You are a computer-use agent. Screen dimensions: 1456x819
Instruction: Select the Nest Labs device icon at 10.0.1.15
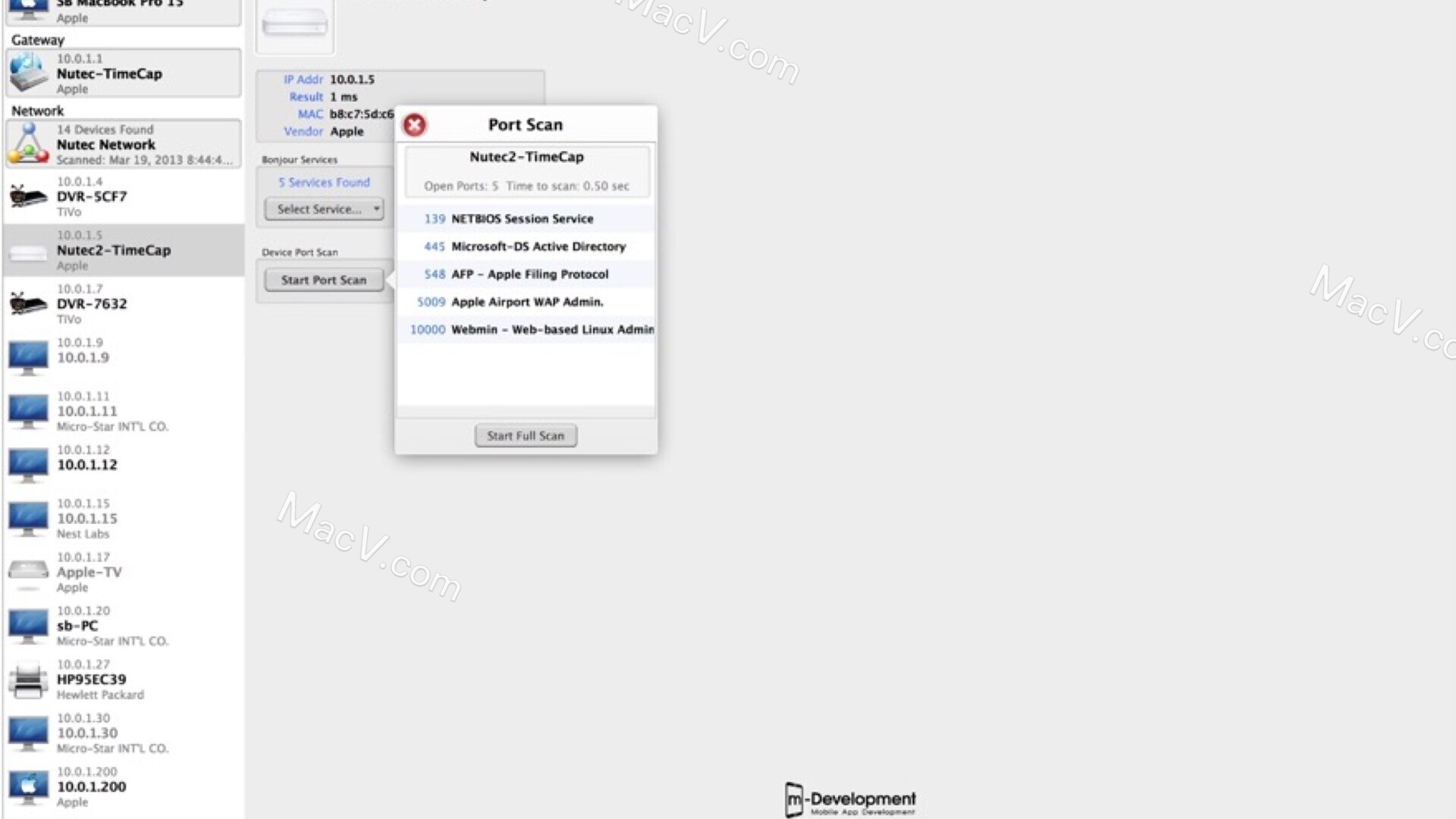pyautogui.click(x=27, y=517)
